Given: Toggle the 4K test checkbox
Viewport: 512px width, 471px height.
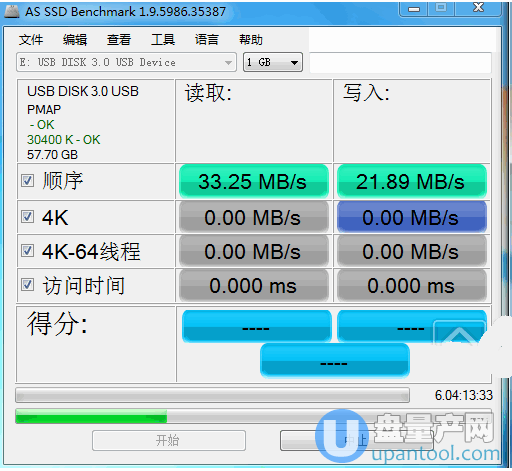Looking at the screenshot, I should (27, 217).
